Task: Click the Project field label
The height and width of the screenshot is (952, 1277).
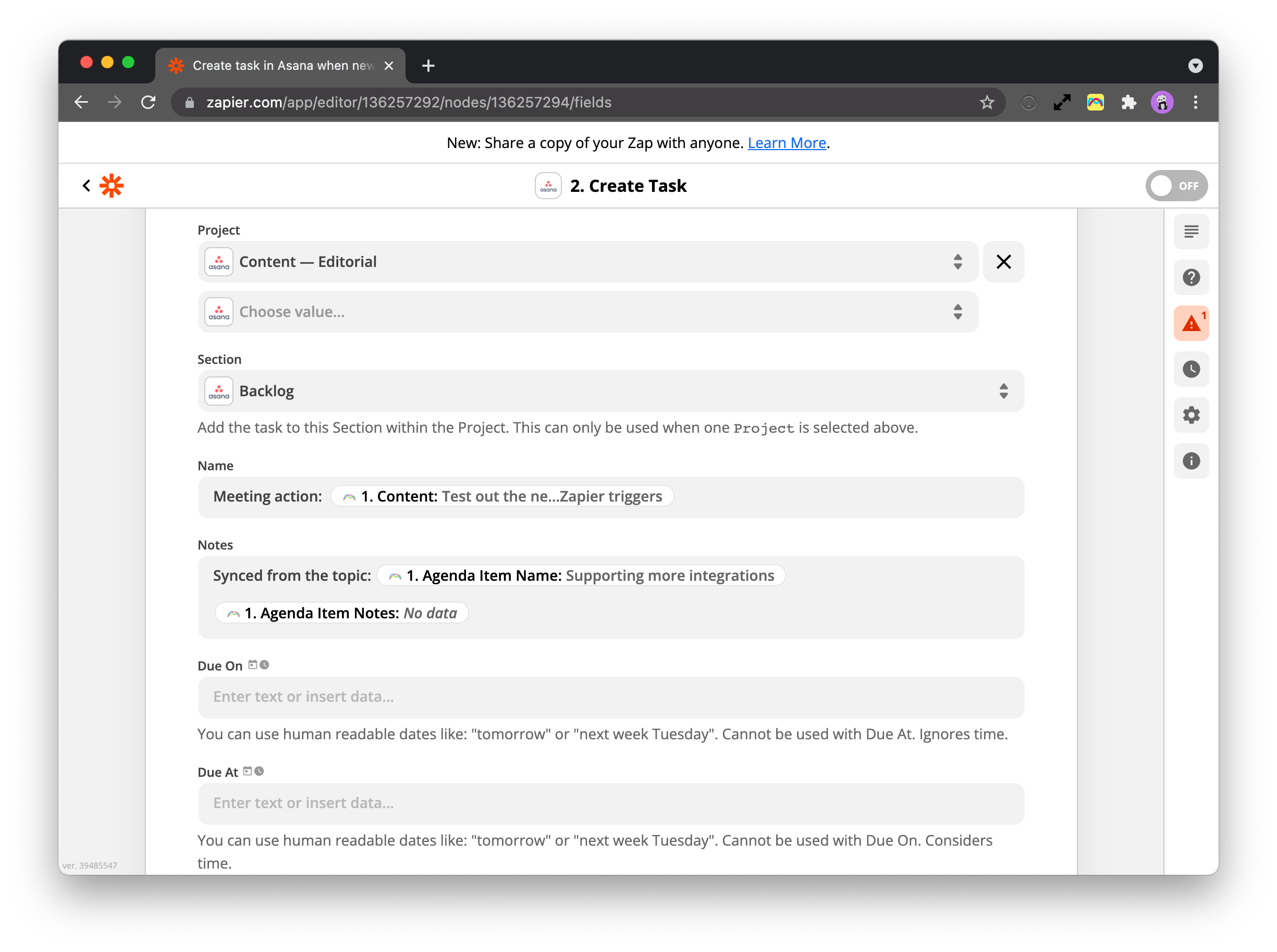Action: [218, 230]
